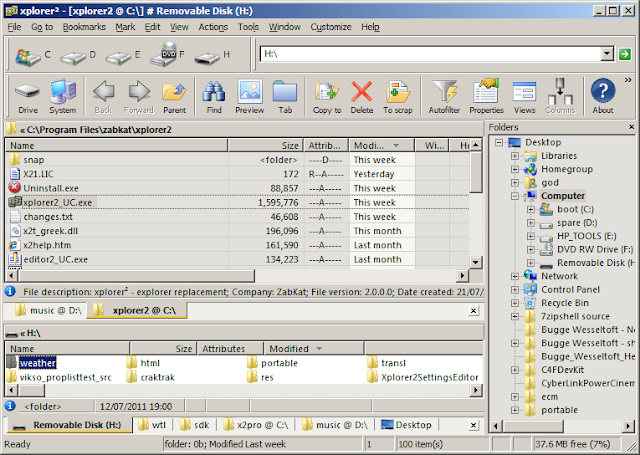The width and height of the screenshot is (640, 455).
Task: Switch to Desktop bottom tab
Action: click(406, 425)
